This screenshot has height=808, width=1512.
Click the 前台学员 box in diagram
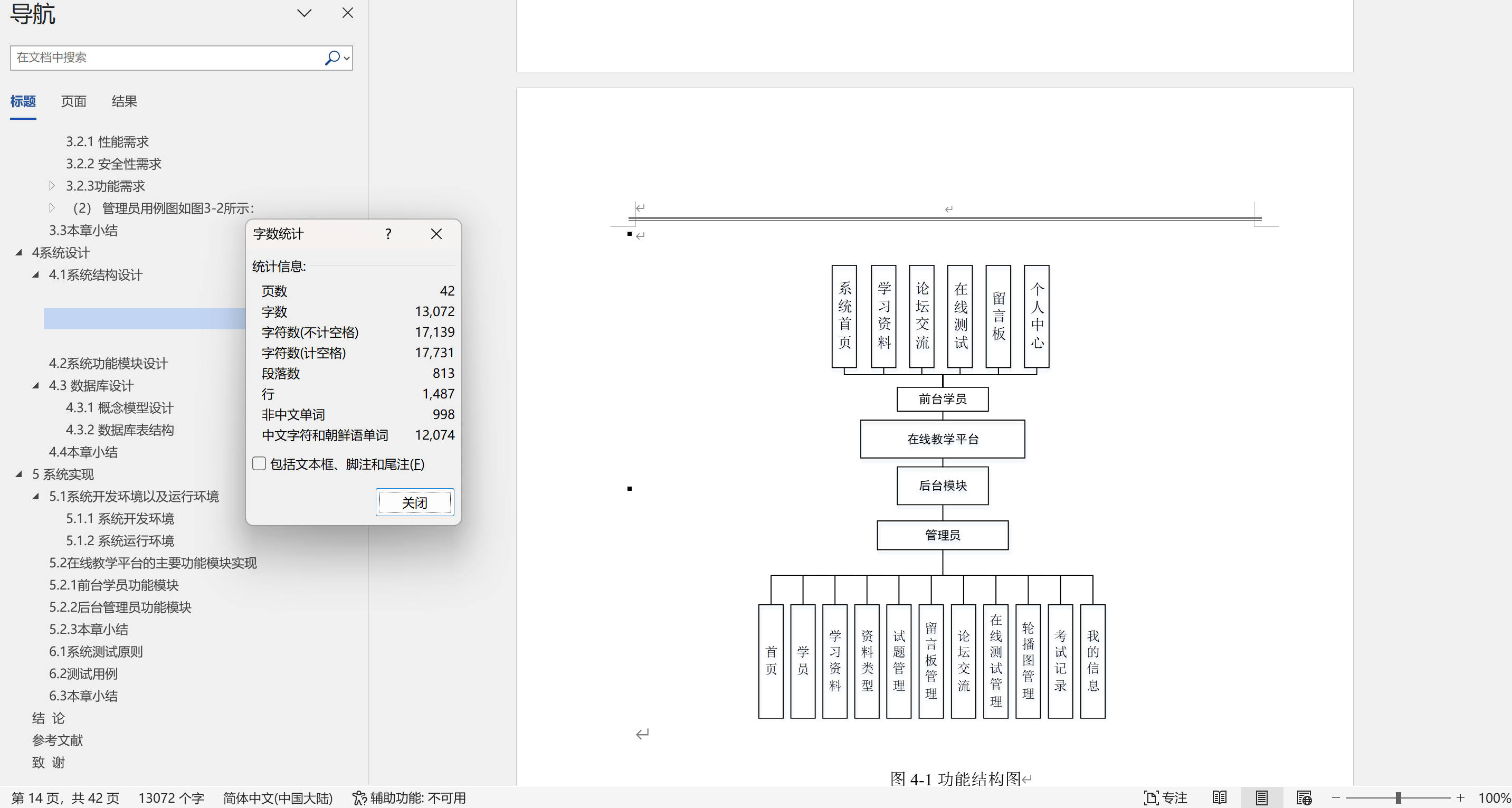(x=943, y=399)
